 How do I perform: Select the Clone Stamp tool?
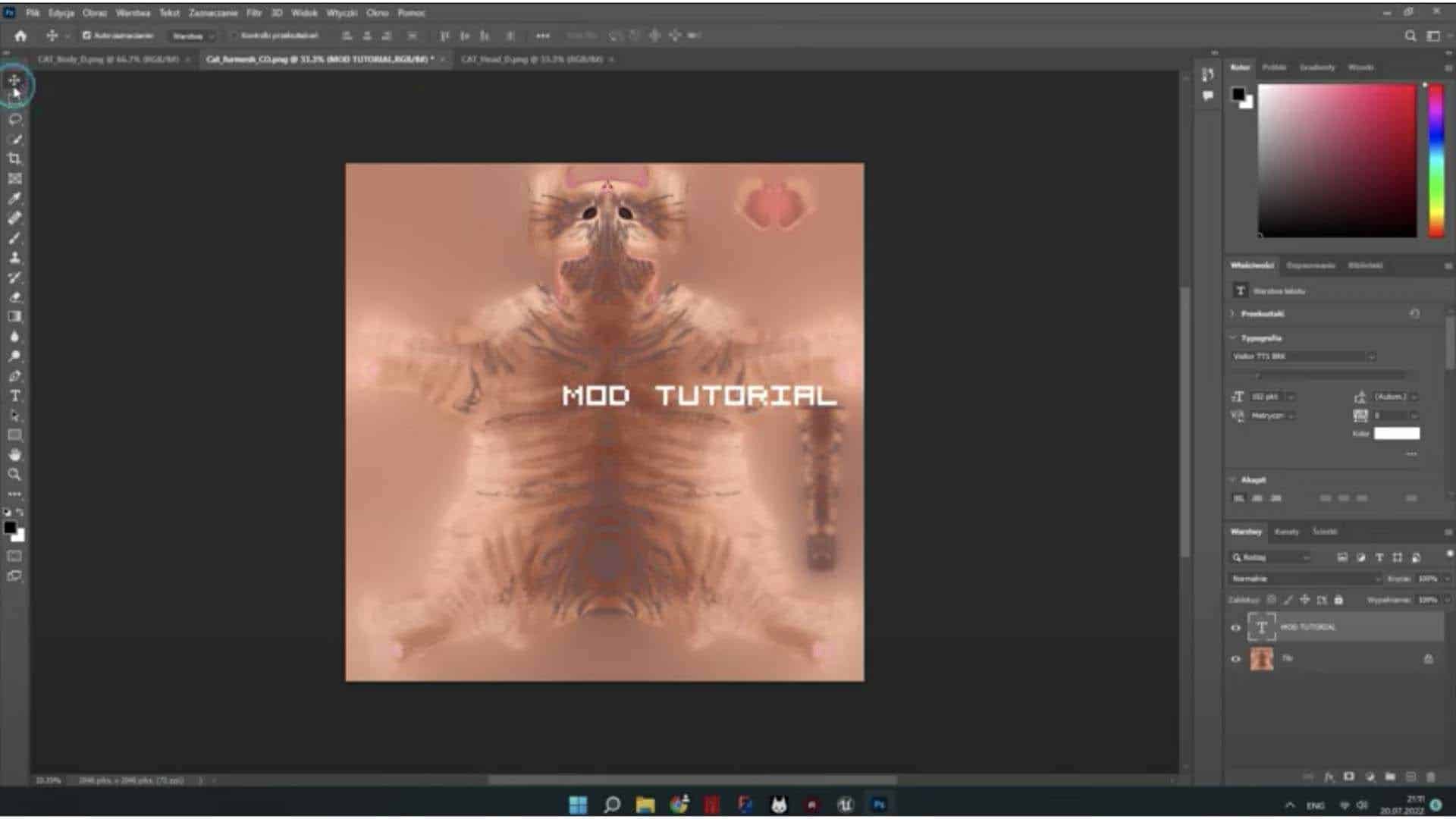tap(14, 258)
